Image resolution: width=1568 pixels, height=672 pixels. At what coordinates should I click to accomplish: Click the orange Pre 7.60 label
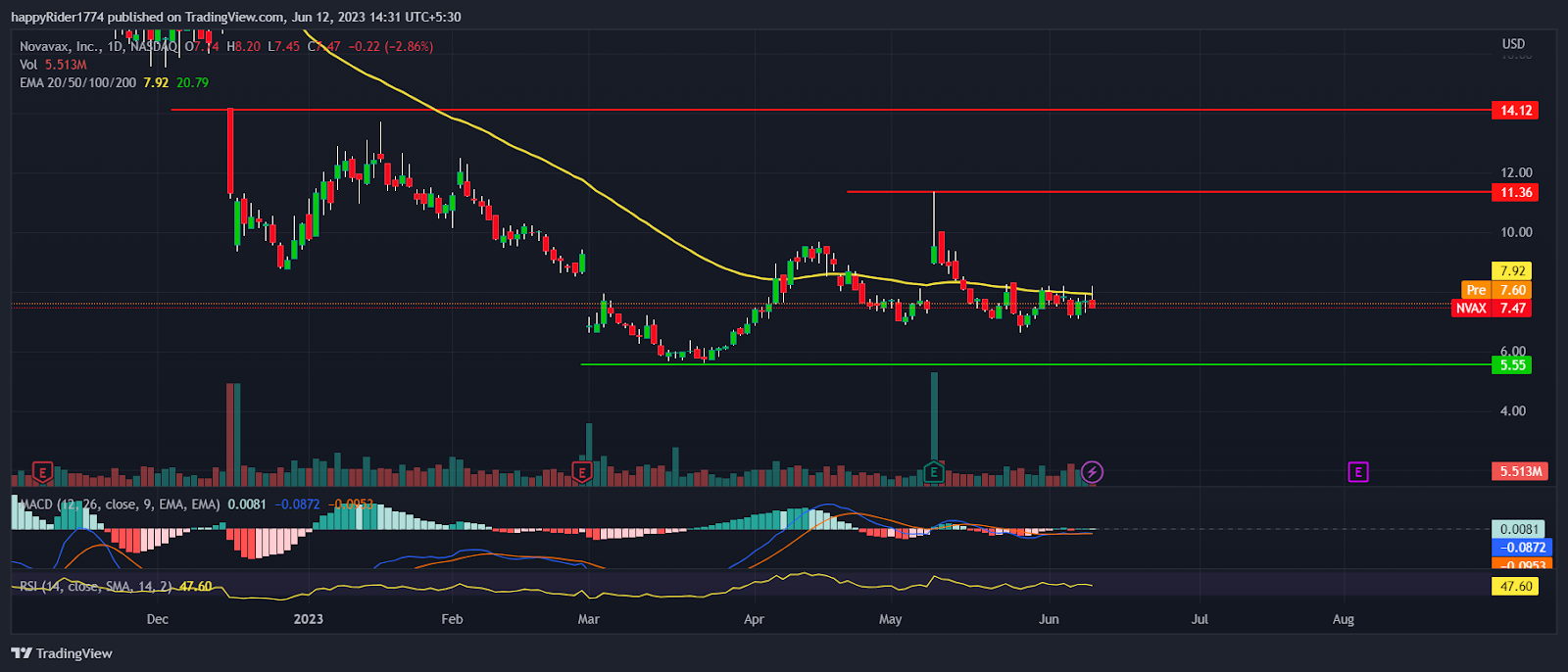1495,290
